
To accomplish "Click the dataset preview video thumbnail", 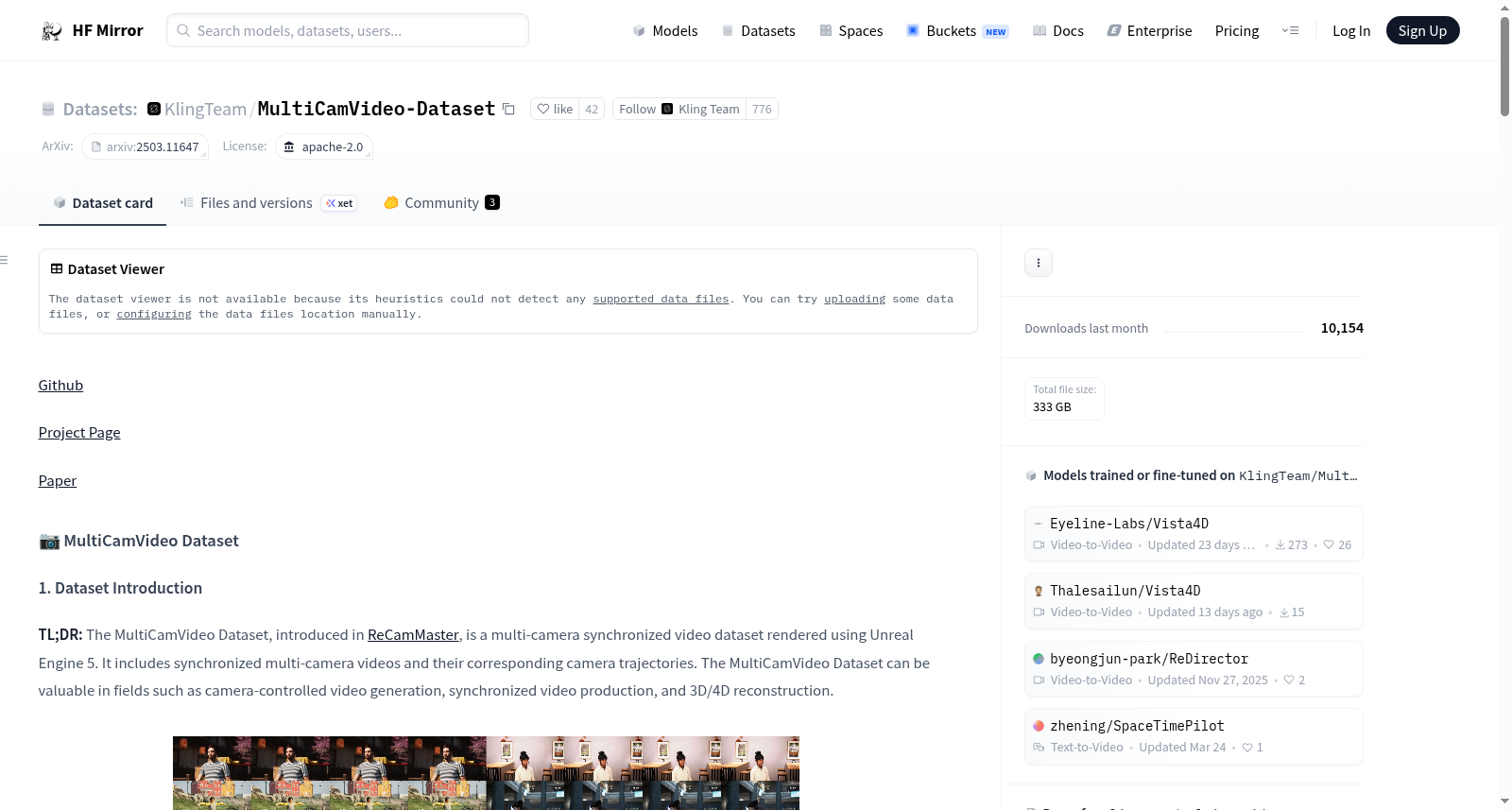I will point(486,773).
